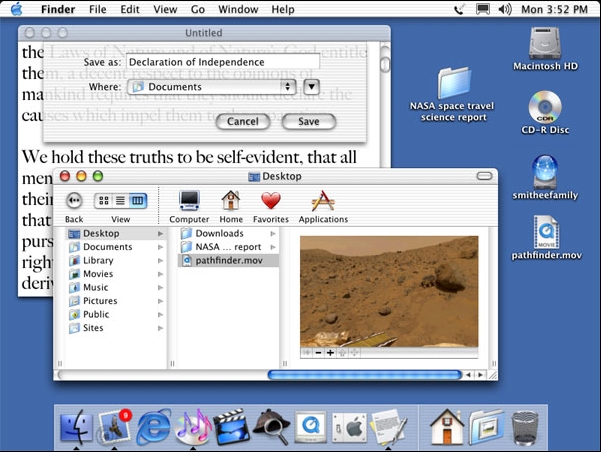This screenshot has width=602, height=453.
Task: Click Save in the save dialog
Action: (x=309, y=121)
